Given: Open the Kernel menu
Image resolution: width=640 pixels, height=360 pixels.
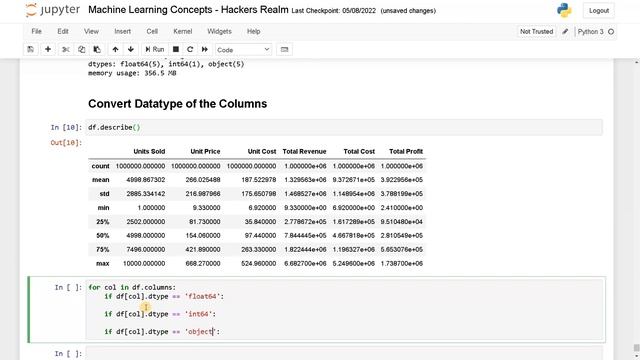Looking at the screenshot, I should click(182, 31).
